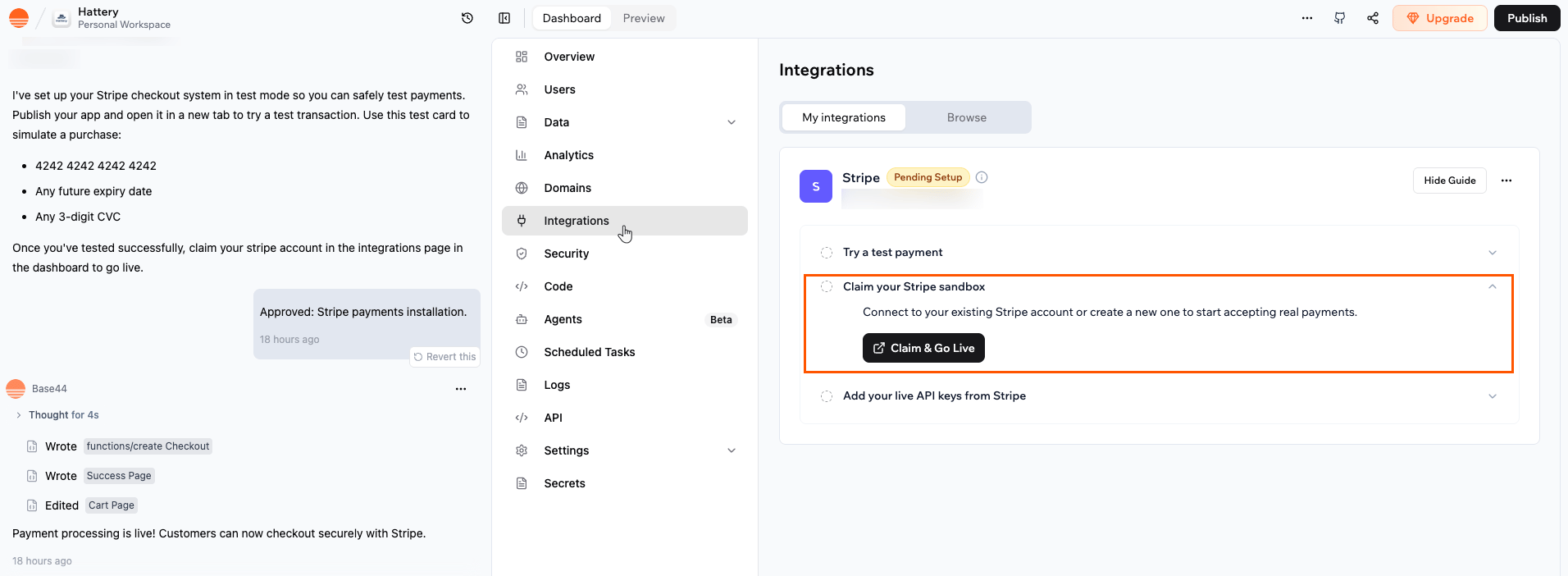This screenshot has width=1568, height=576.
Task: Click the Hide Guide button
Action: coord(1450,181)
